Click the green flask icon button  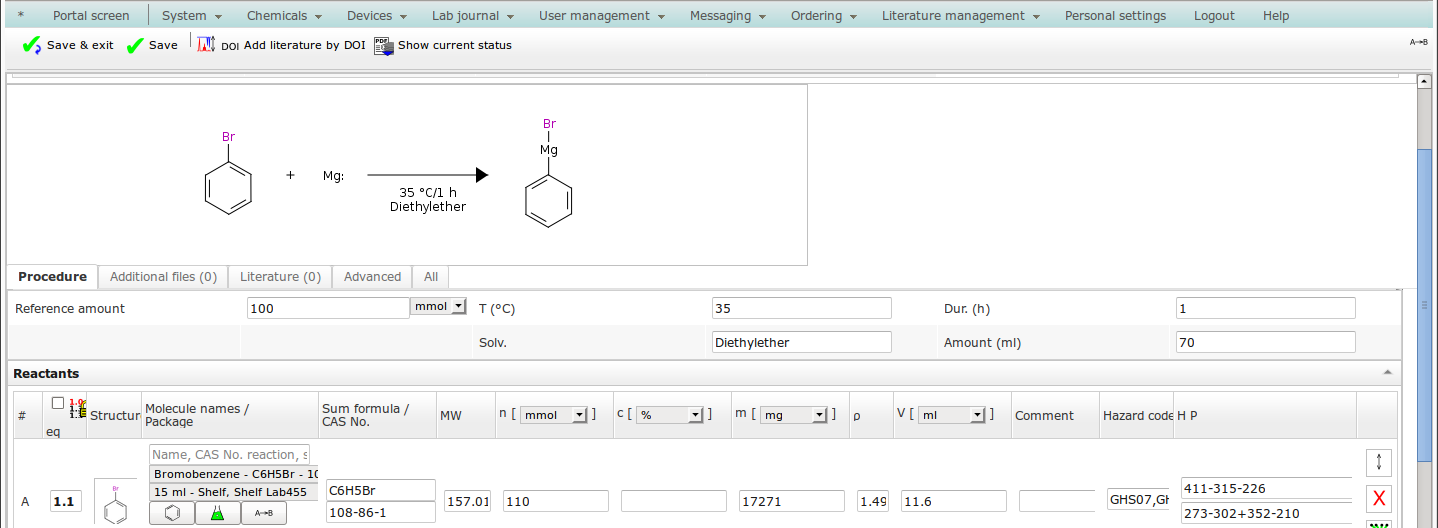(217, 513)
